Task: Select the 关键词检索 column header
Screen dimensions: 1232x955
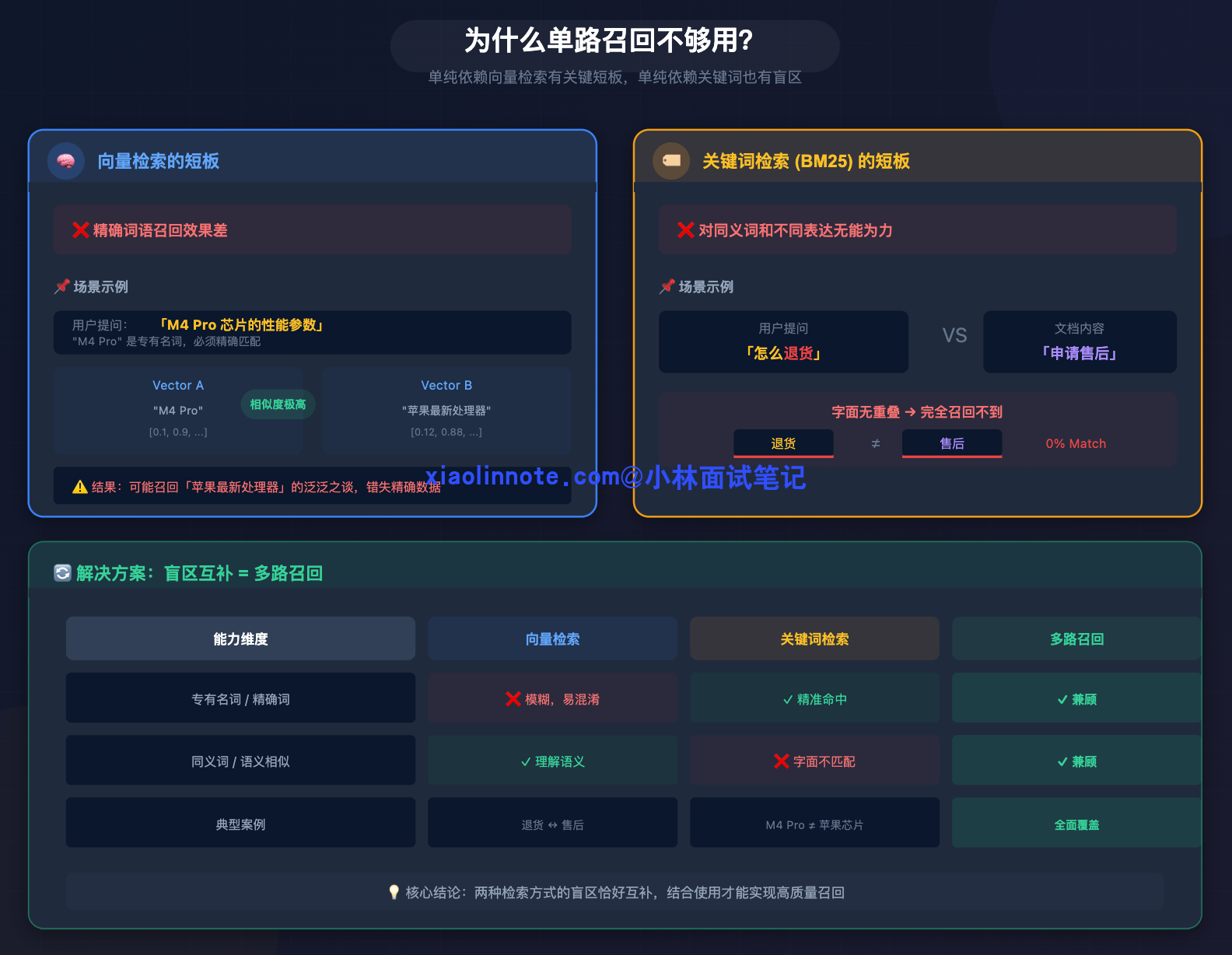Action: click(x=814, y=639)
